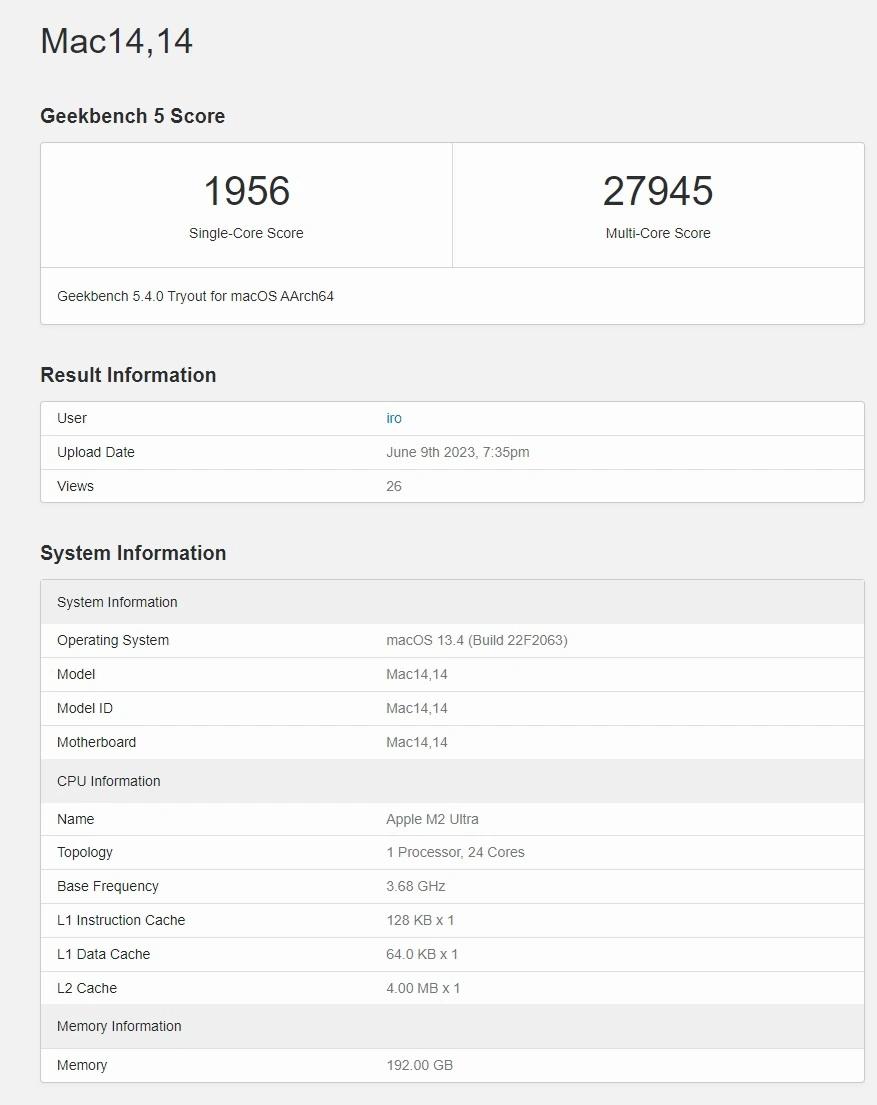Image resolution: width=877 pixels, height=1105 pixels.
Task: Click the Geekbench 5.4.0 Tryout version text
Action: (x=196, y=296)
